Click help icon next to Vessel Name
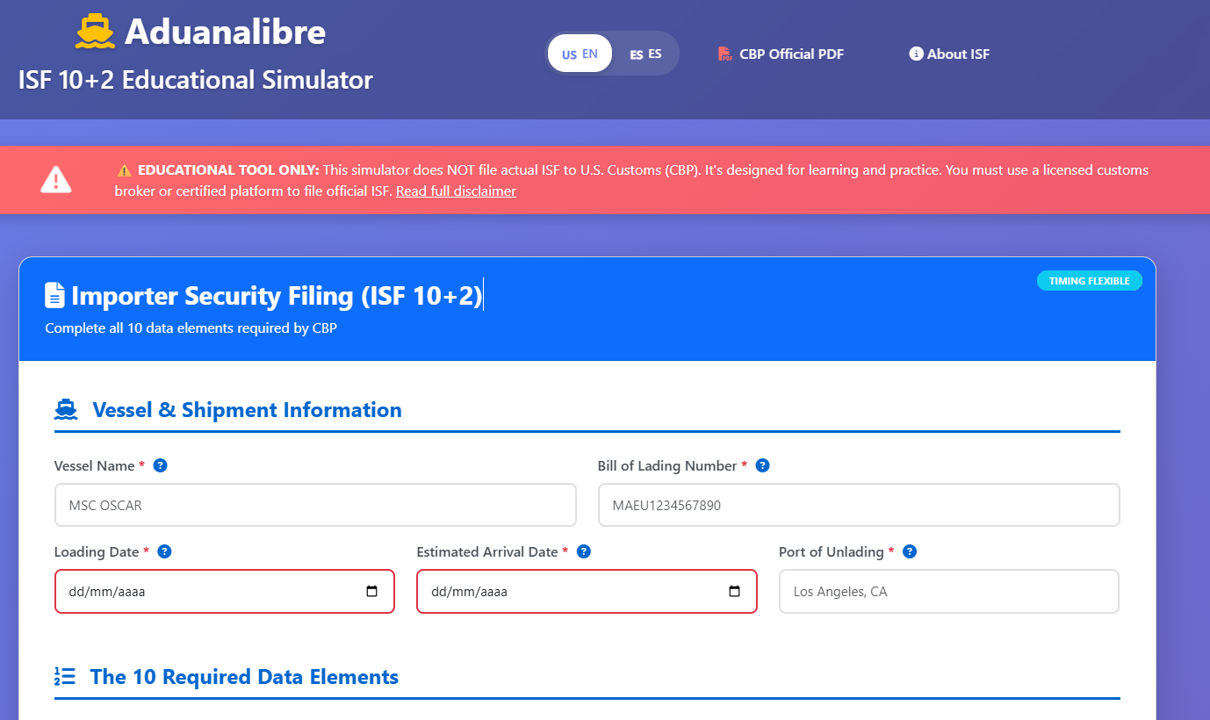This screenshot has width=1210, height=720. (160, 466)
